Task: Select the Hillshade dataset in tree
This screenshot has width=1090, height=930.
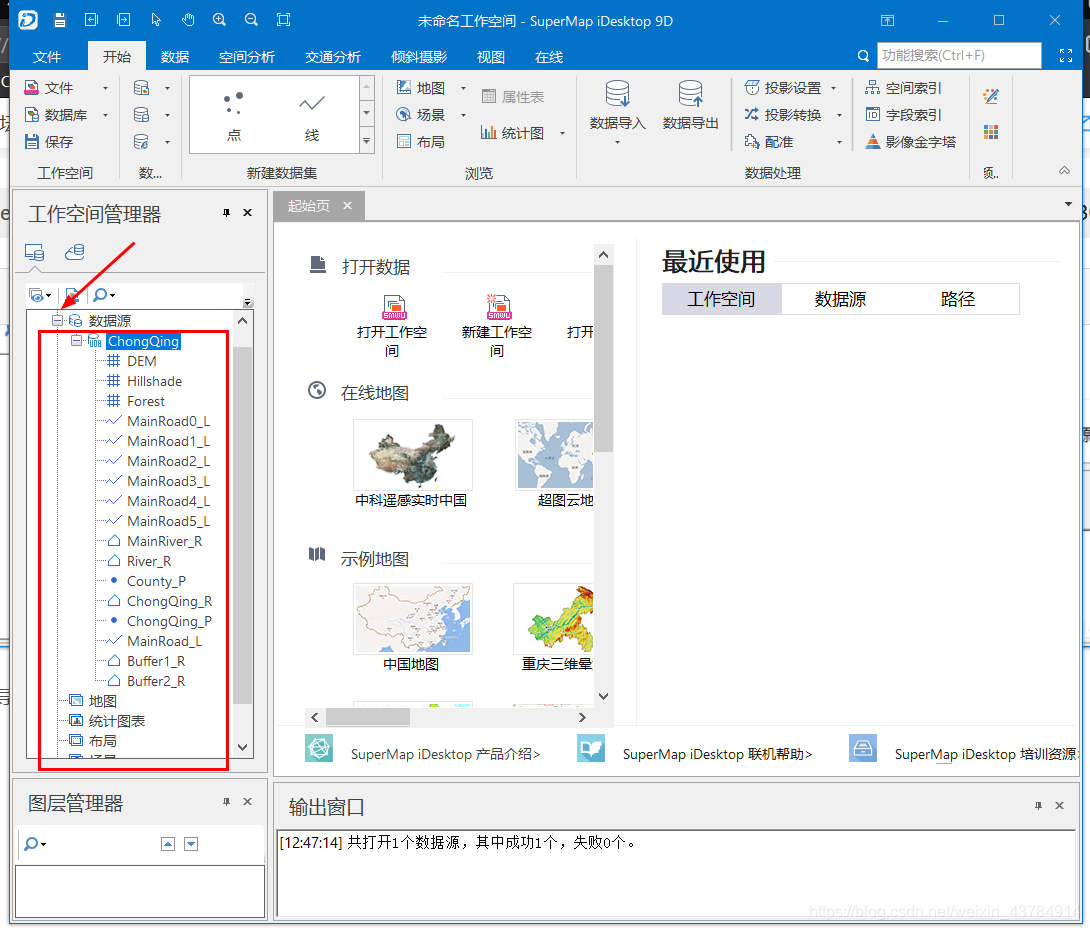Action: tap(154, 381)
